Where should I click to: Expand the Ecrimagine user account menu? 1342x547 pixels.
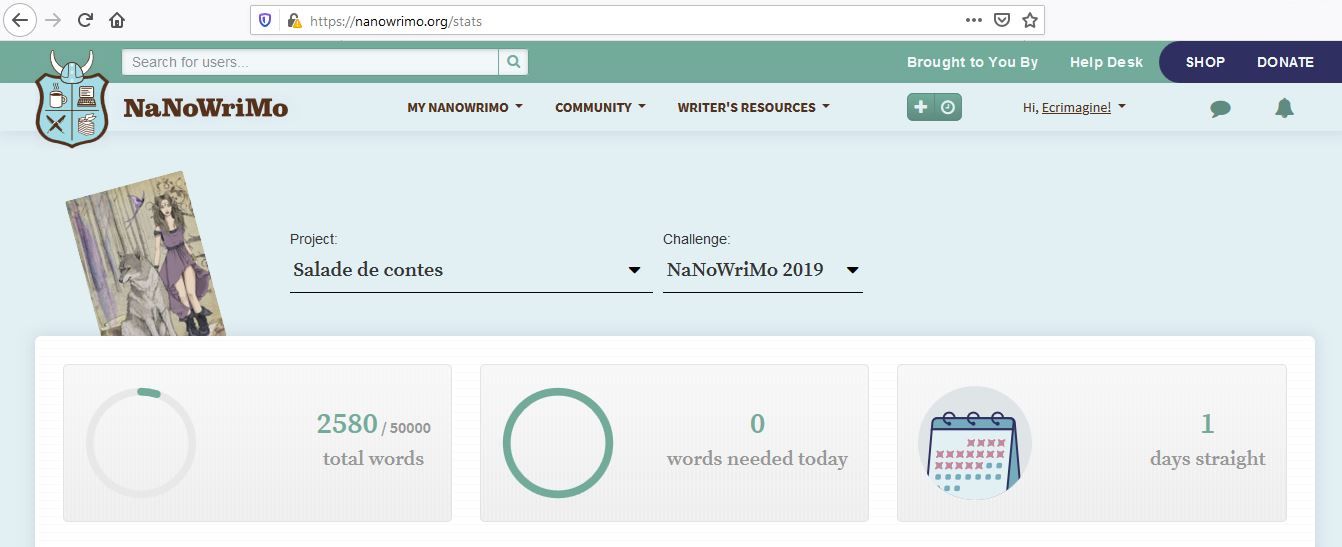pyautogui.click(x=1075, y=108)
